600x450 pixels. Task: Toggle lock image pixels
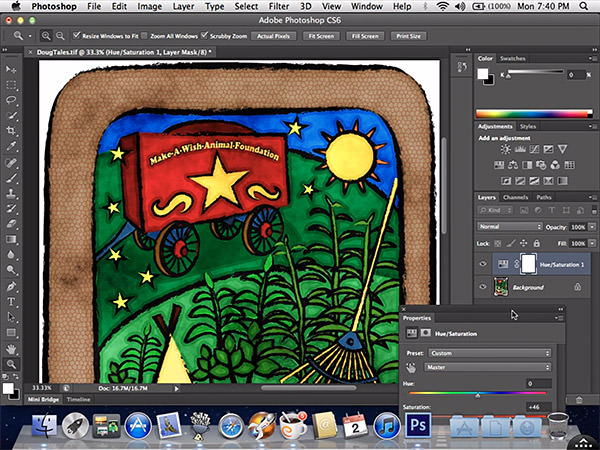[510, 243]
